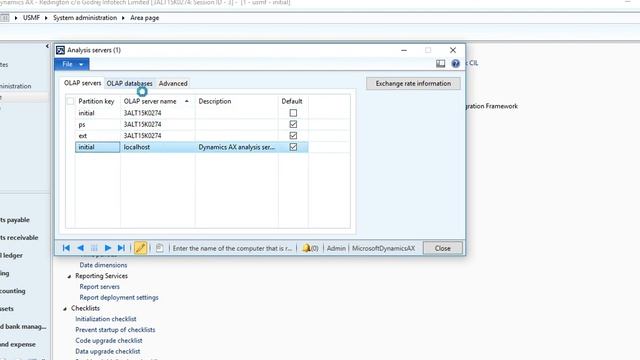Jump to last record arrow
This screenshot has width=640, height=360.
[x=121, y=248]
